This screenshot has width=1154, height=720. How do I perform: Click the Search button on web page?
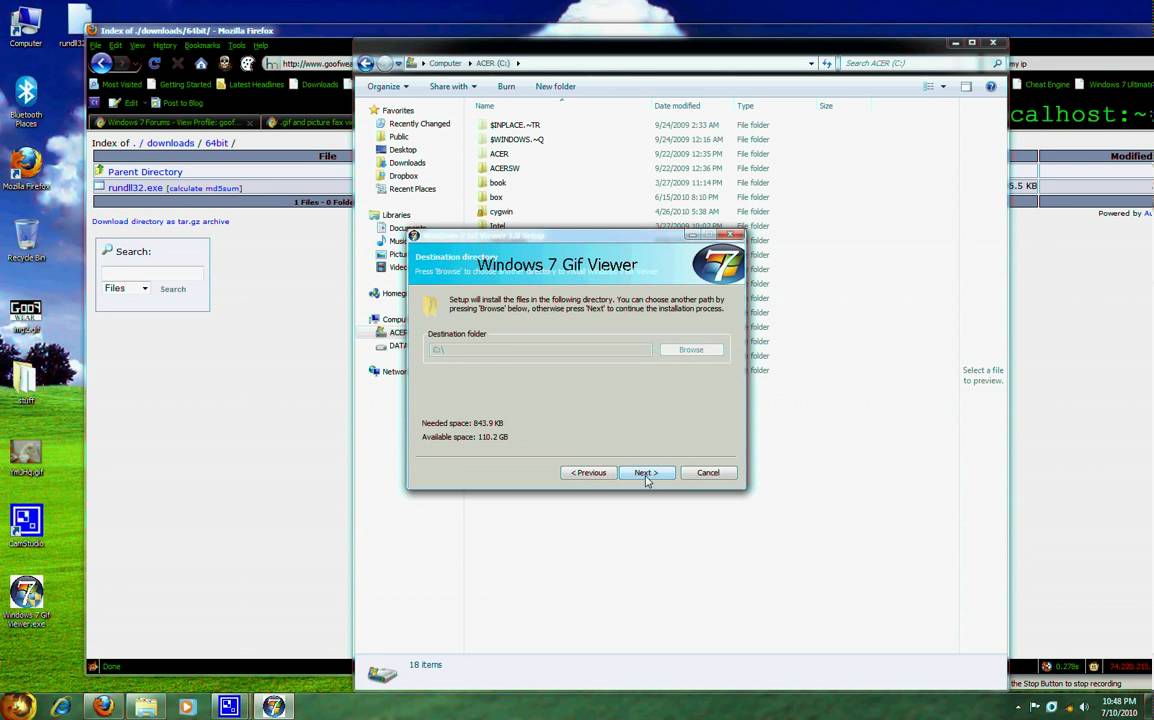pyautogui.click(x=173, y=289)
